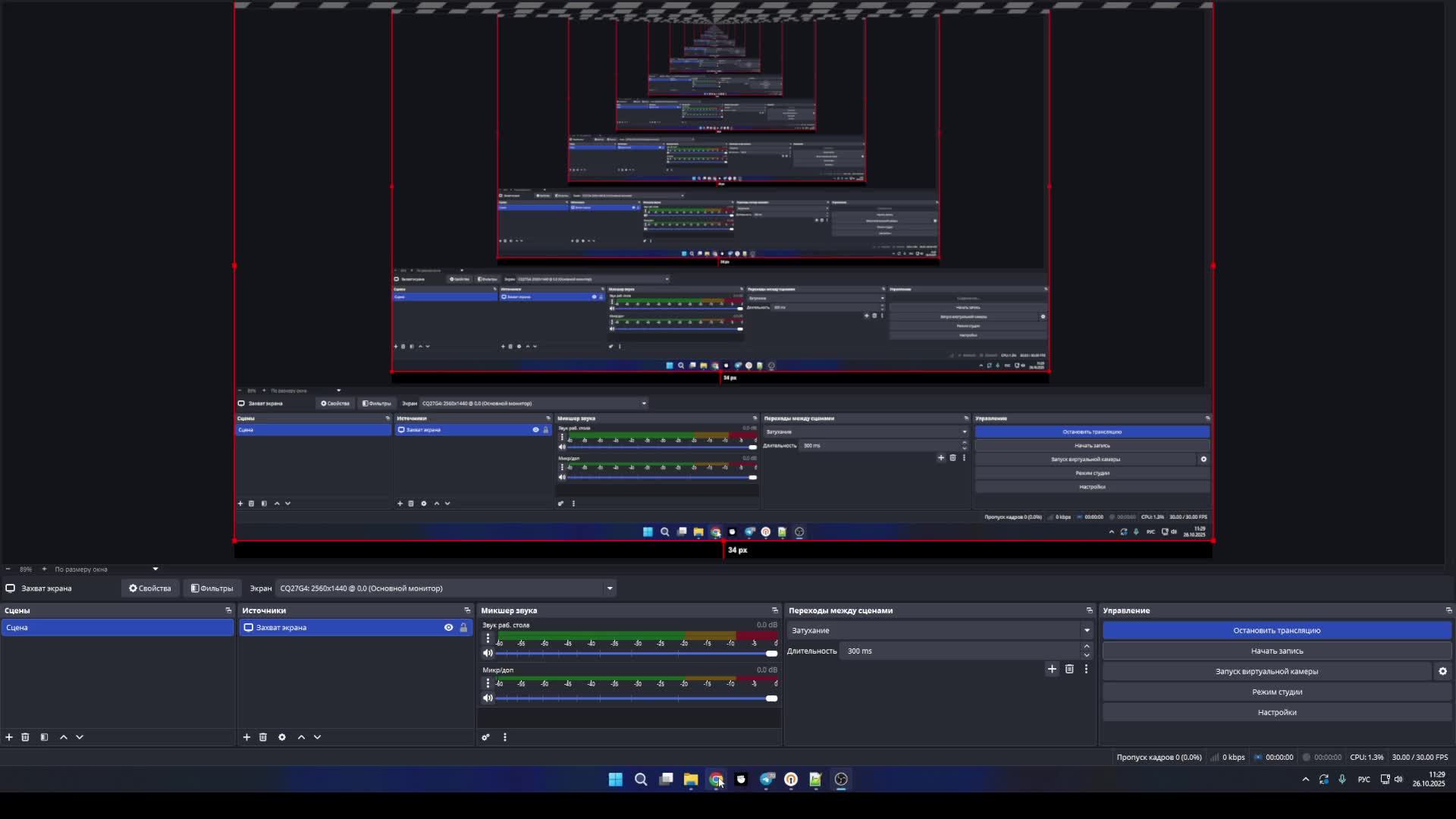The height and width of the screenshot is (819, 1456).
Task: Move the scene down in the Сцены panel
Action: pyautogui.click(x=80, y=737)
